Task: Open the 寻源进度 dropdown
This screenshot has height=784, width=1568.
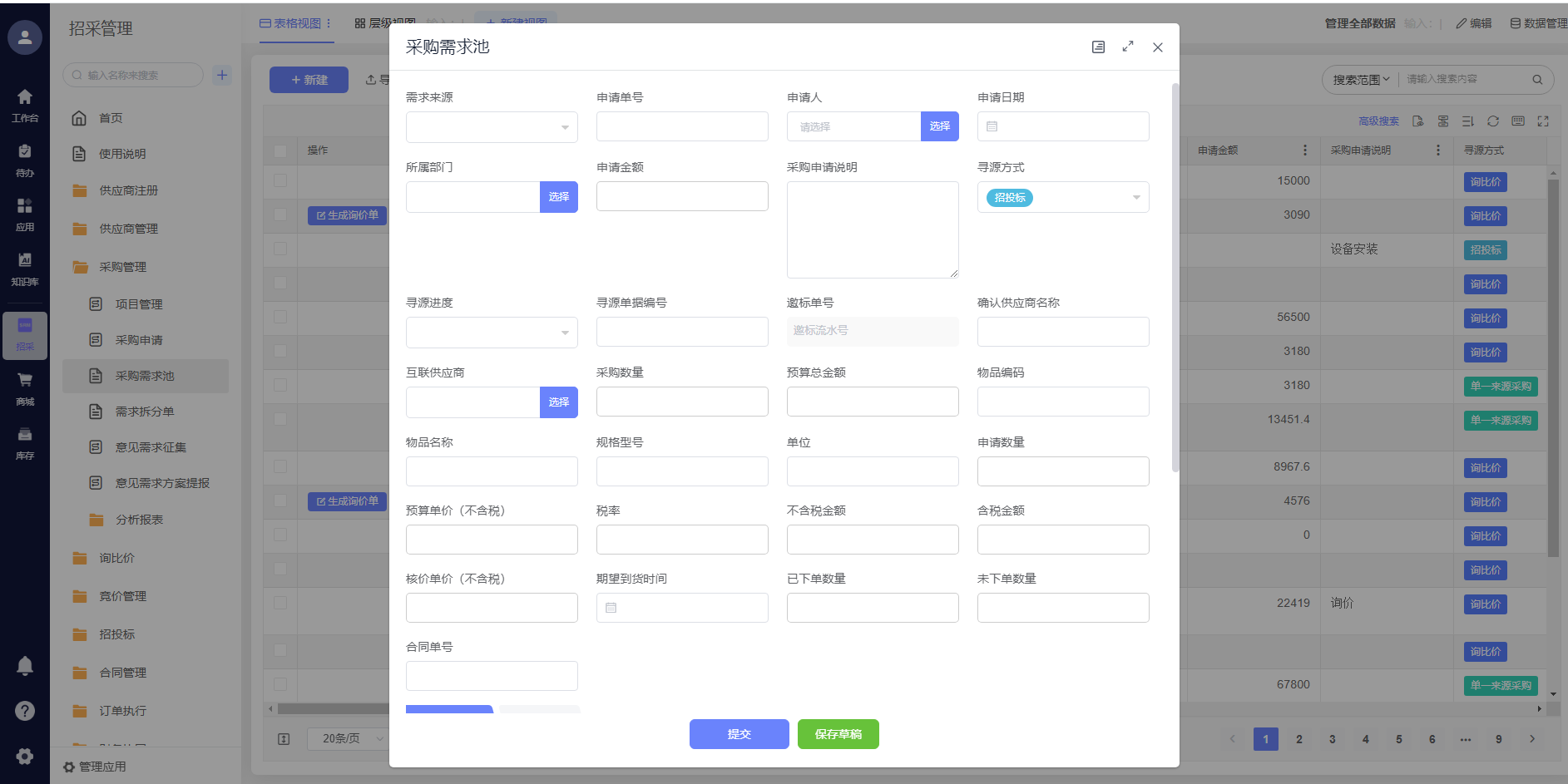Action: click(x=492, y=333)
